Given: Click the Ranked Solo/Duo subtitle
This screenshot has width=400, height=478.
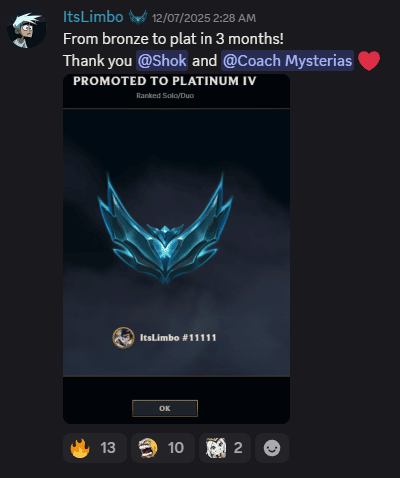Looking at the screenshot, I should tap(165, 96).
